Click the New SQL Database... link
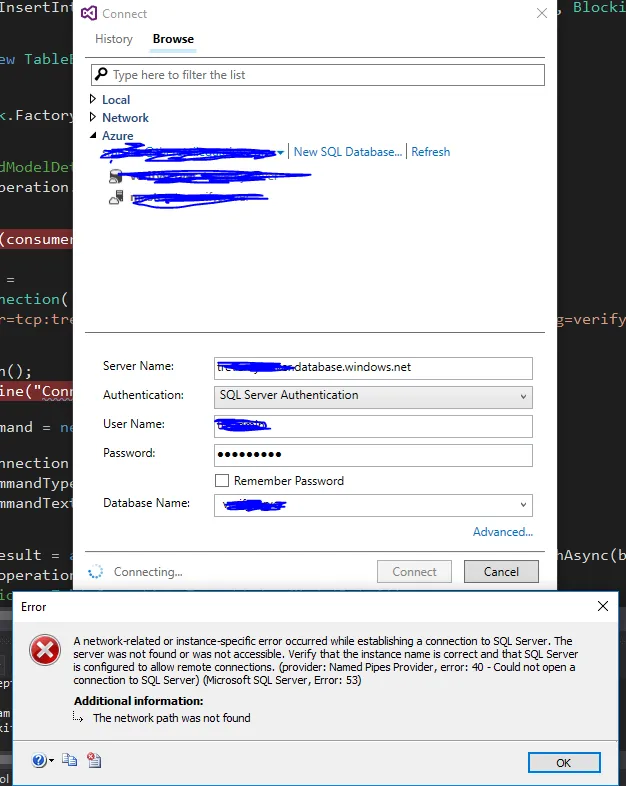This screenshot has width=626, height=786. click(x=348, y=152)
